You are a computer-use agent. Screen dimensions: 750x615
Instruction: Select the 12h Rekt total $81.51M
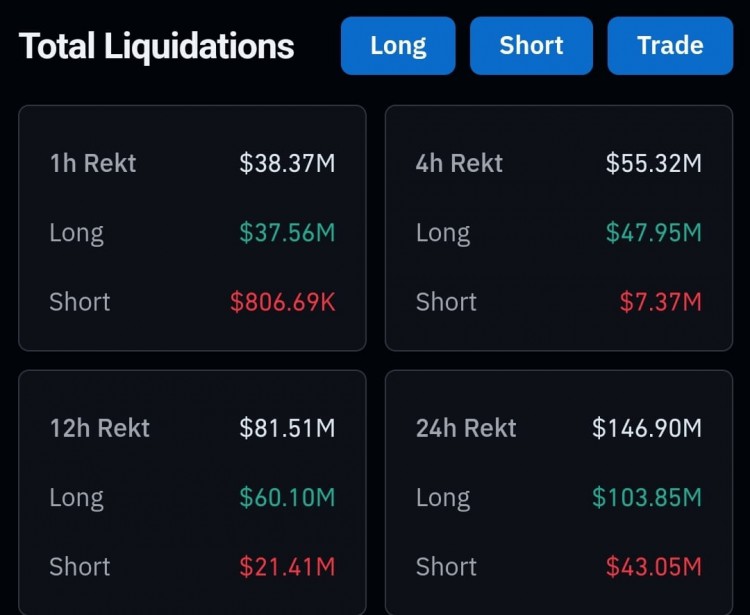(x=287, y=428)
